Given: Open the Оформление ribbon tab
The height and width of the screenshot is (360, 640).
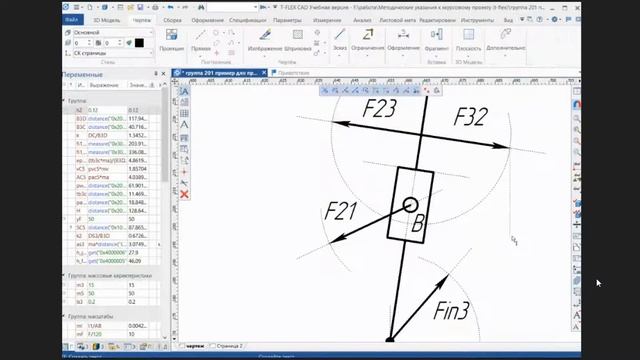Looking at the screenshot, I should point(207,20).
